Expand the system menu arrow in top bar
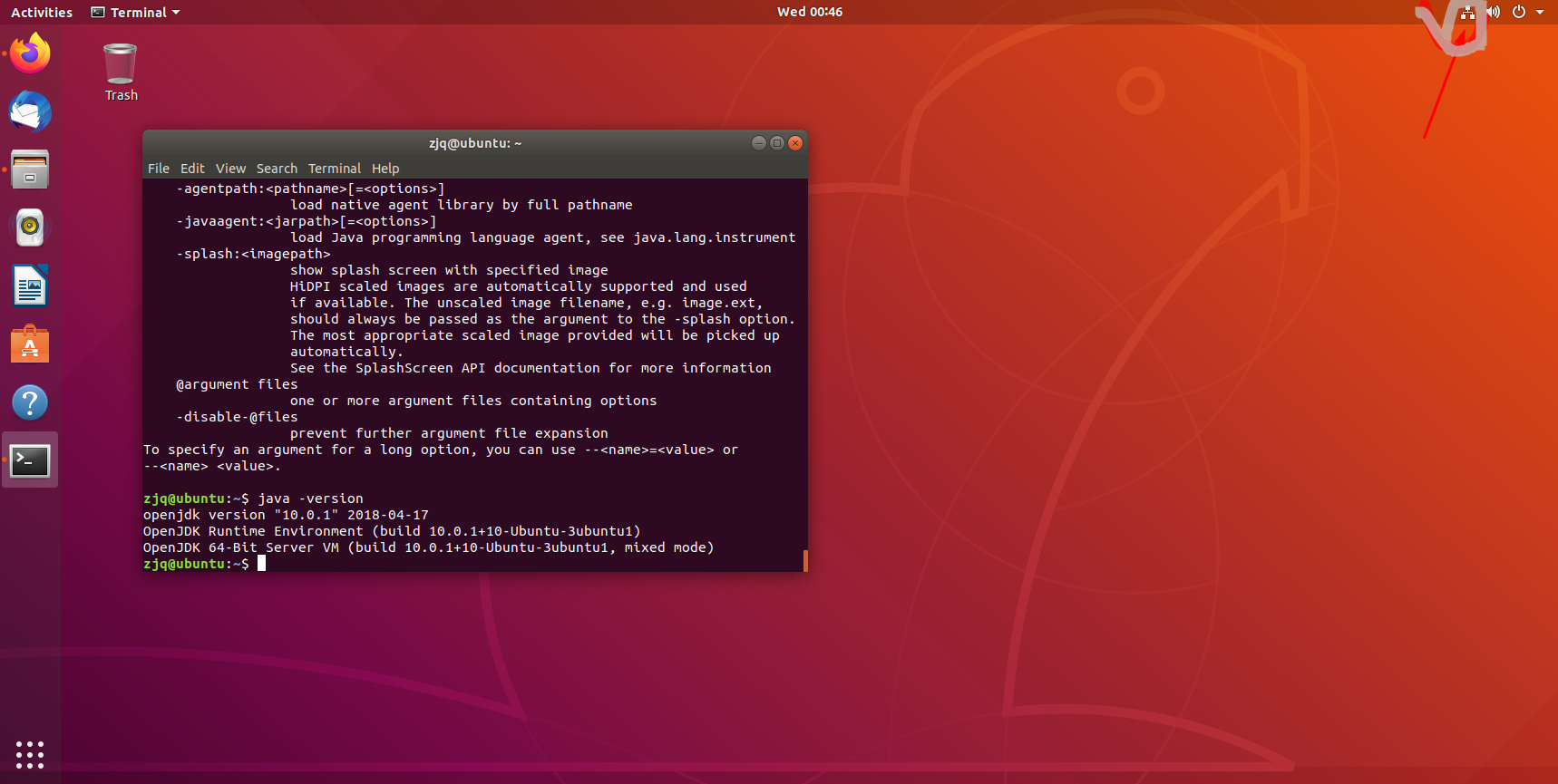The image size is (1558, 784). coord(1540,12)
